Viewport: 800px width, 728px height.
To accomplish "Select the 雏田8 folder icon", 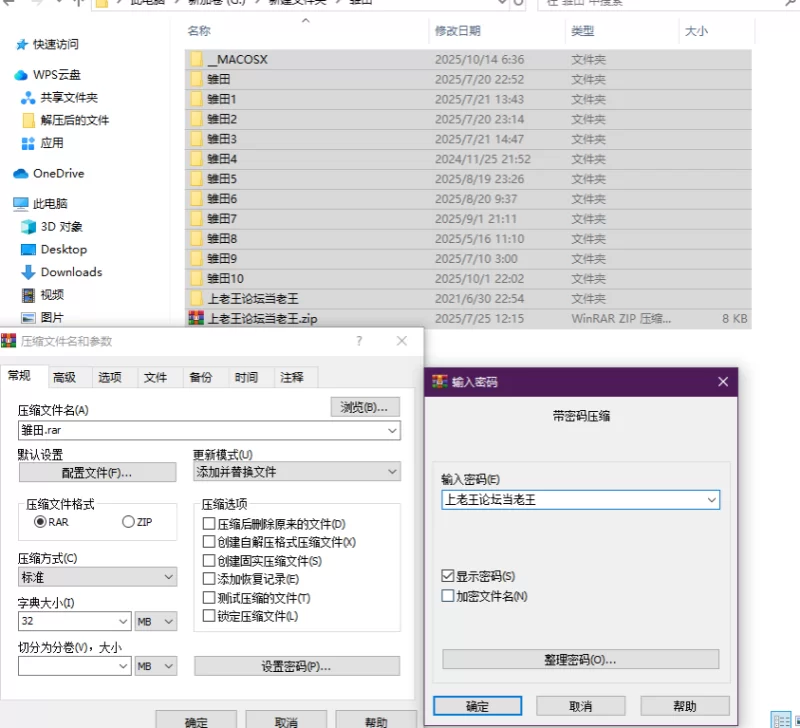I will coord(197,238).
